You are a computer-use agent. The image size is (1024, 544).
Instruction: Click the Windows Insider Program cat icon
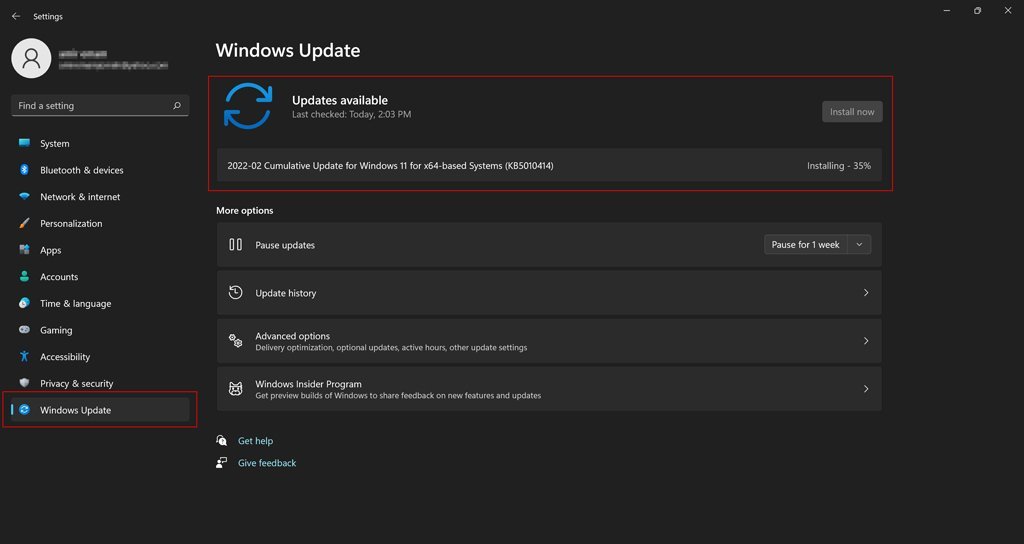[x=236, y=389]
